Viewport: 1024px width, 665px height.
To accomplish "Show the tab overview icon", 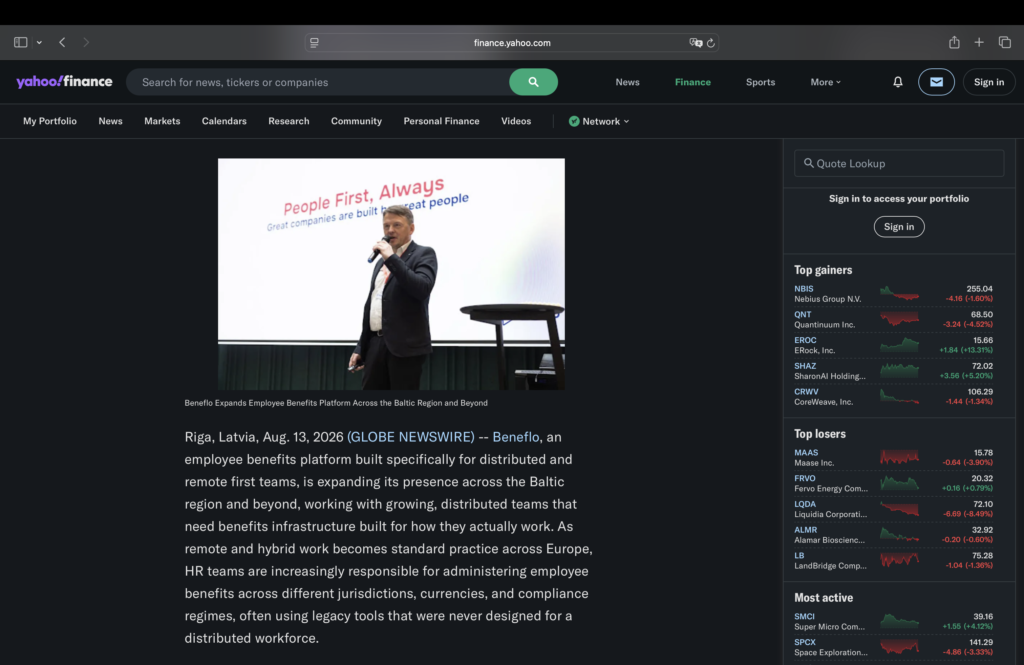I will (x=1004, y=42).
